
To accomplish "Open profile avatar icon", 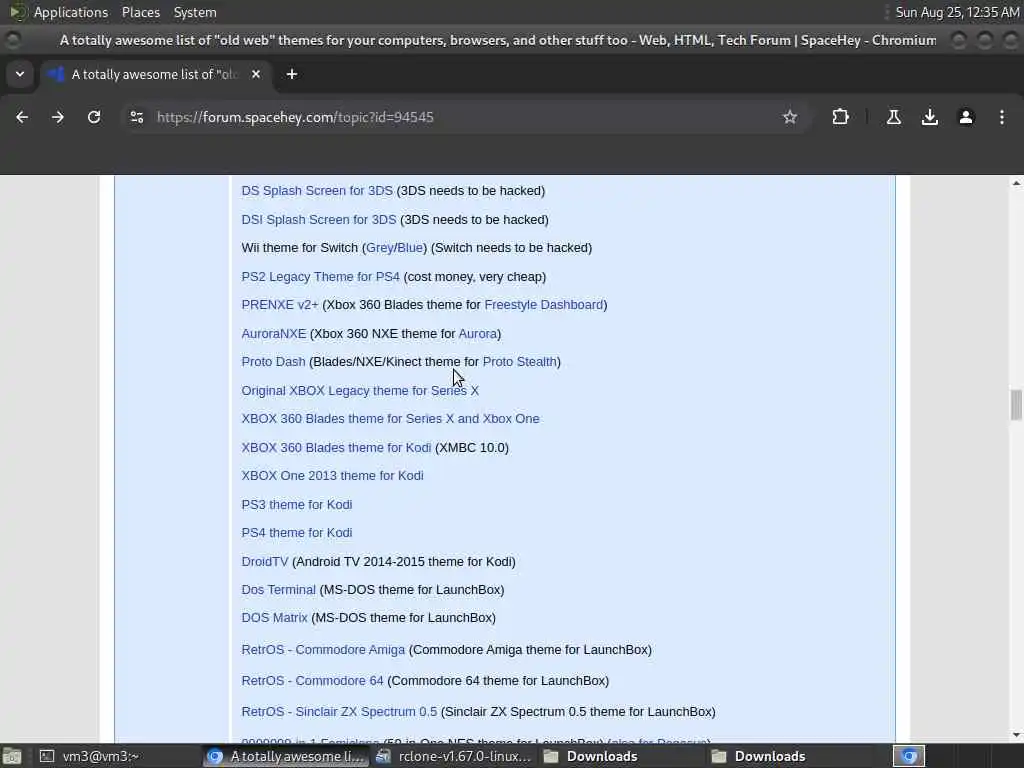I will click(x=966, y=118).
